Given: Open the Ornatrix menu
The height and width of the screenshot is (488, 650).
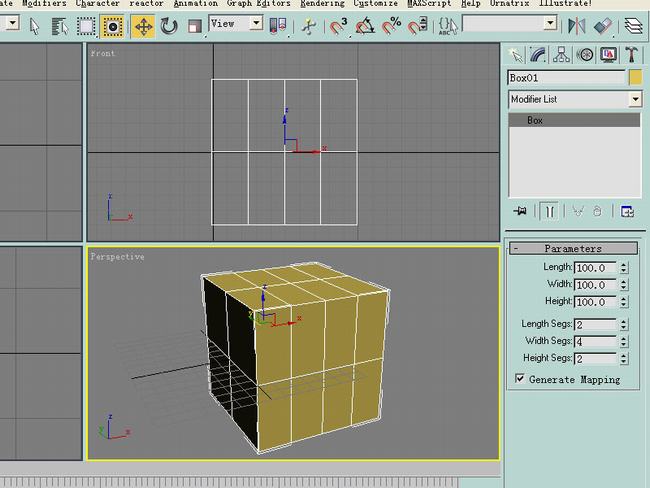Looking at the screenshot, I should (509, 4).
